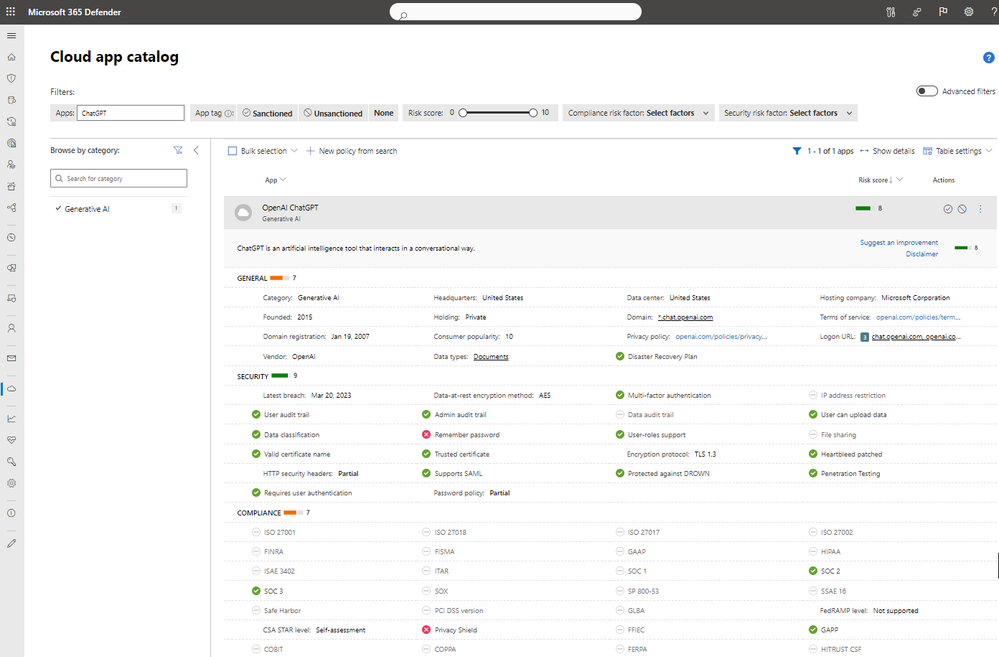Open the Settings gear in top bar
Viewport: 999px width, 657px height.
[x=968, y=11]
